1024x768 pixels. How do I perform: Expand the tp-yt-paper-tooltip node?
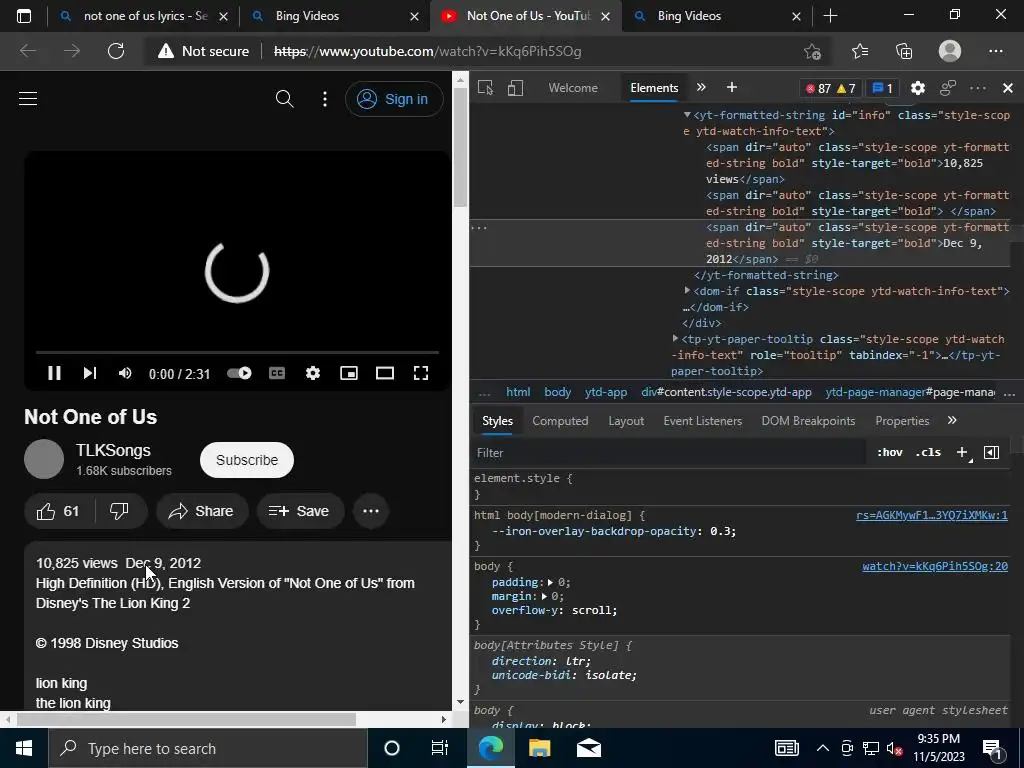[x=675, y=339]
